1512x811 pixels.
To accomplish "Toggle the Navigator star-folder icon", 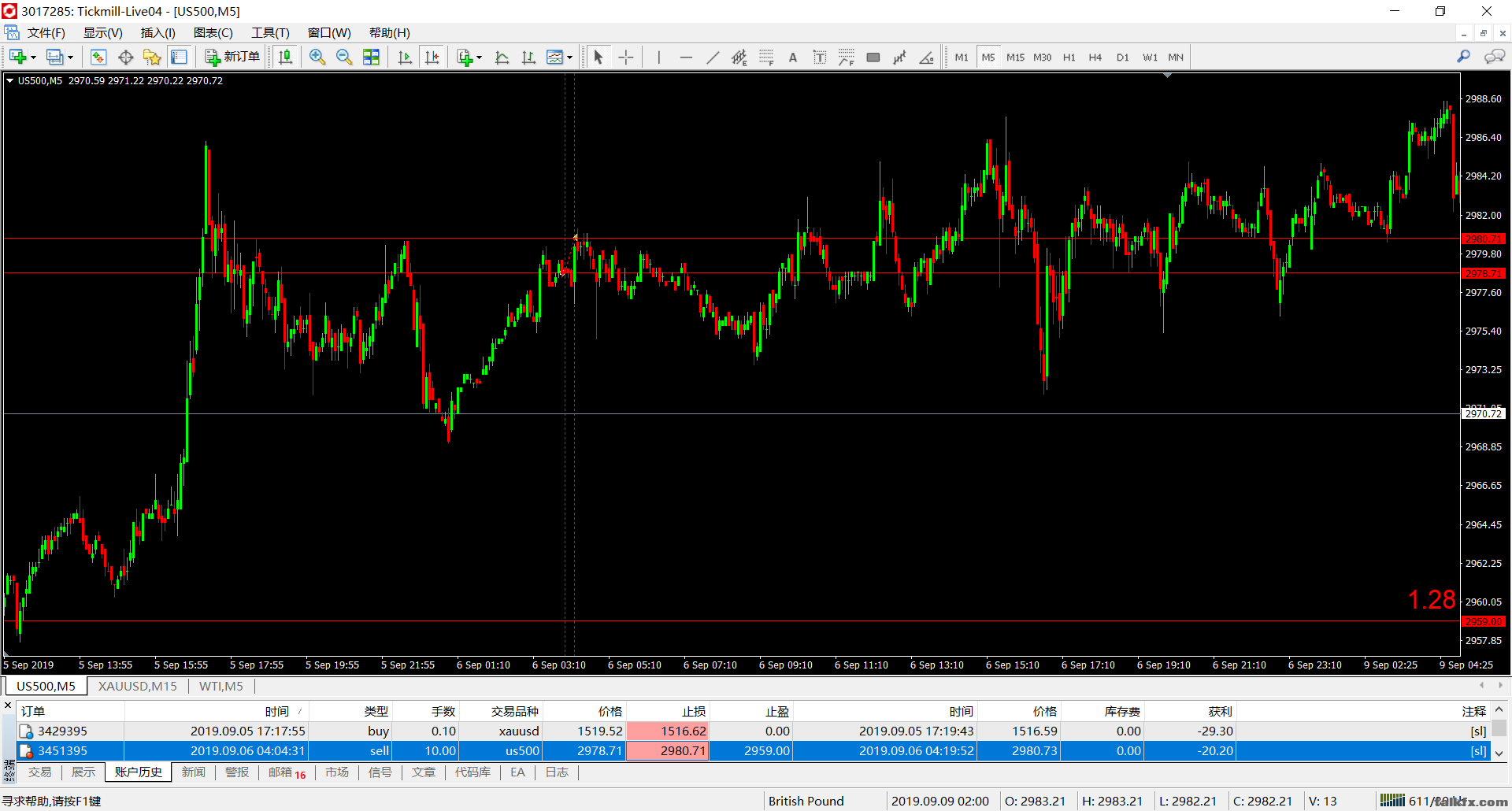I will pos(152,57).
